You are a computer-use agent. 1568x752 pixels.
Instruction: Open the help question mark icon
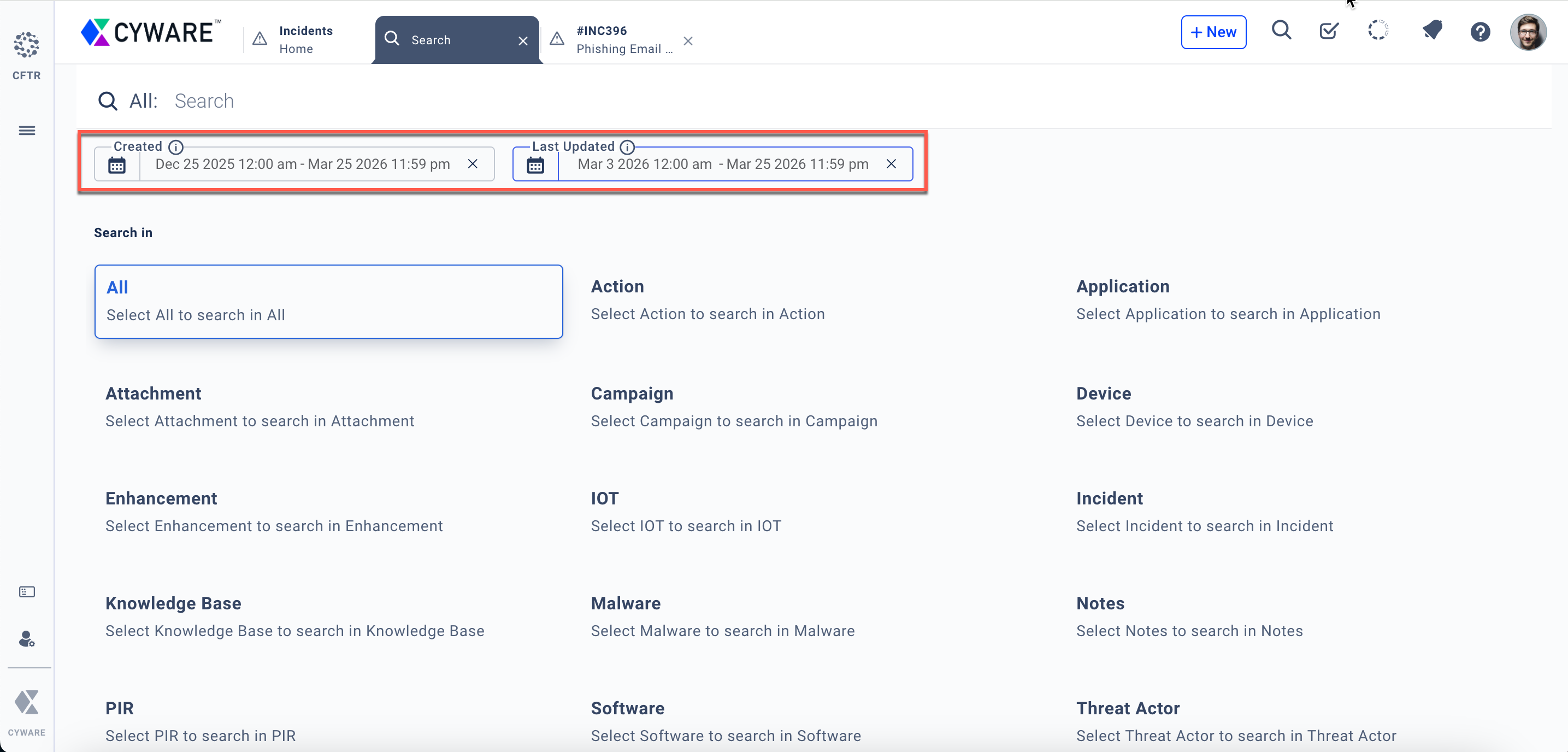1479,32
